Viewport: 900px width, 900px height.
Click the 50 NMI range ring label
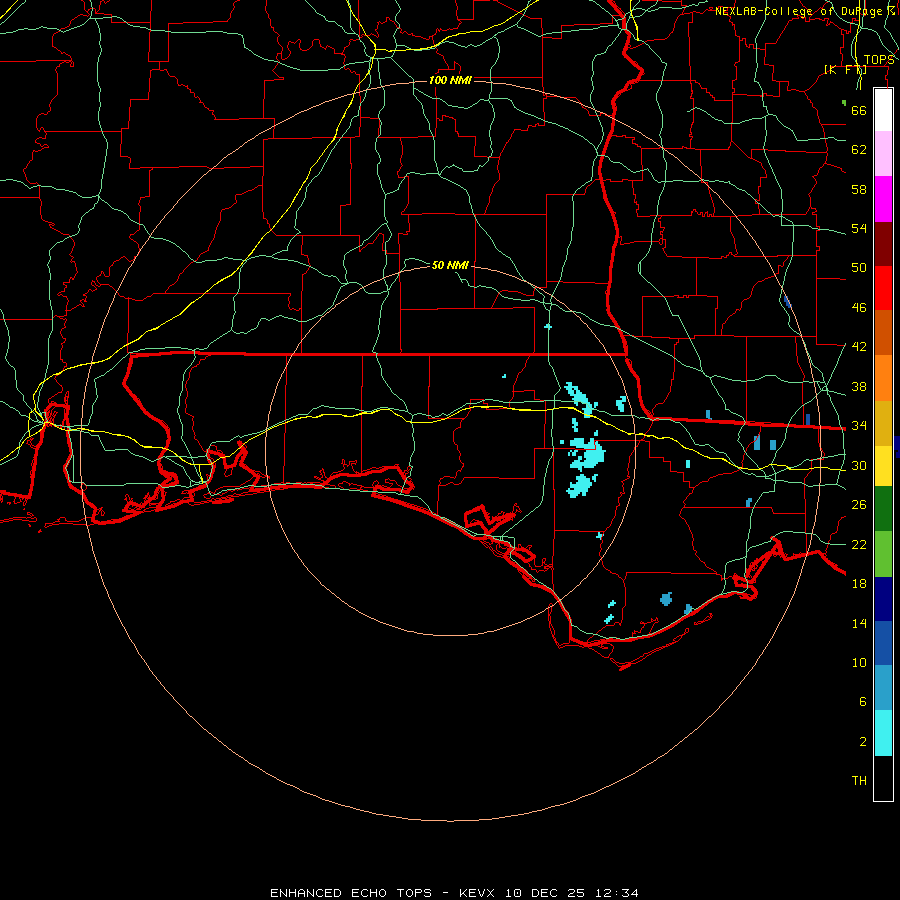450,265
